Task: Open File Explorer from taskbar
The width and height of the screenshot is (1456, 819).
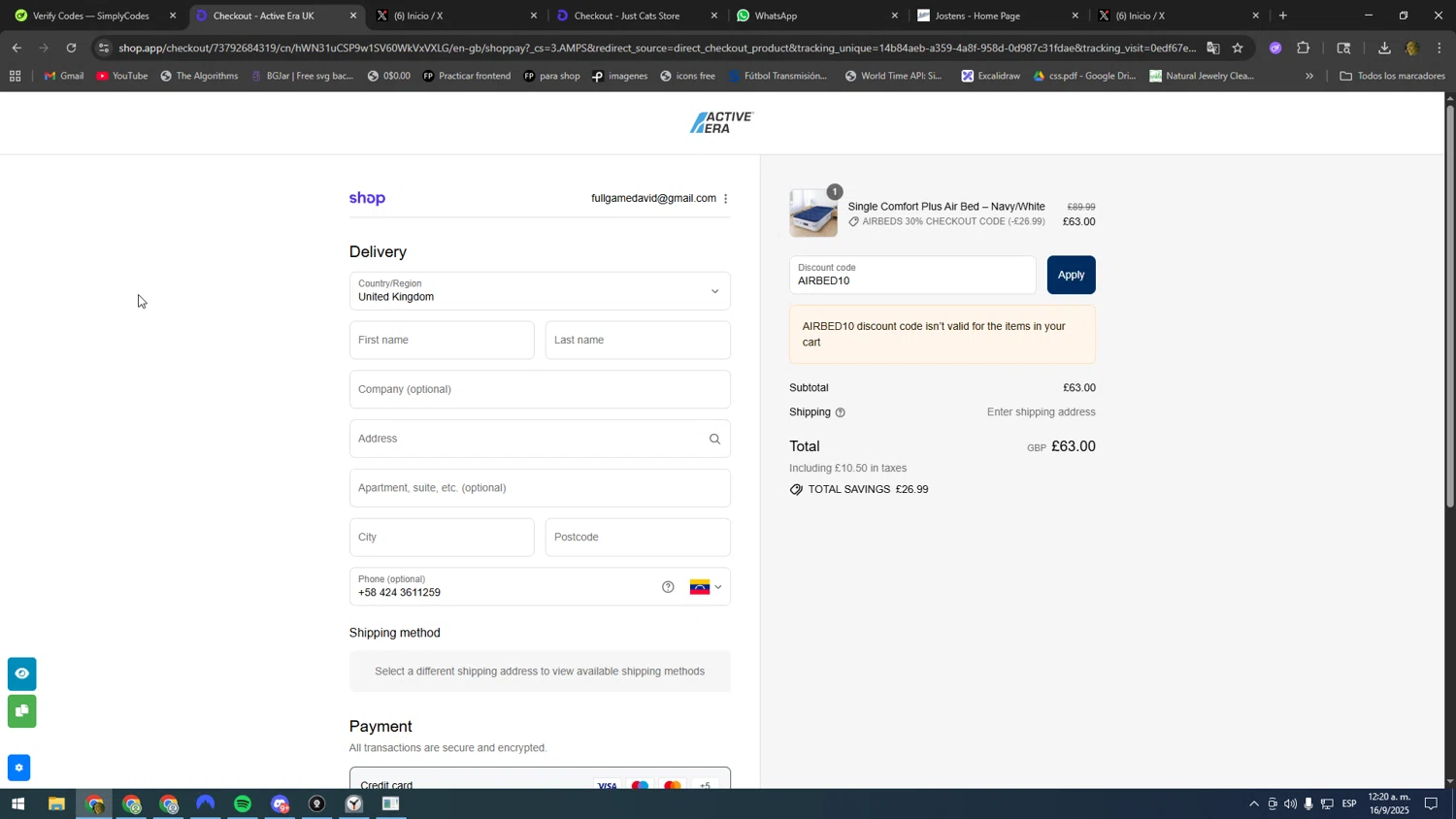Action: (56, 804)
